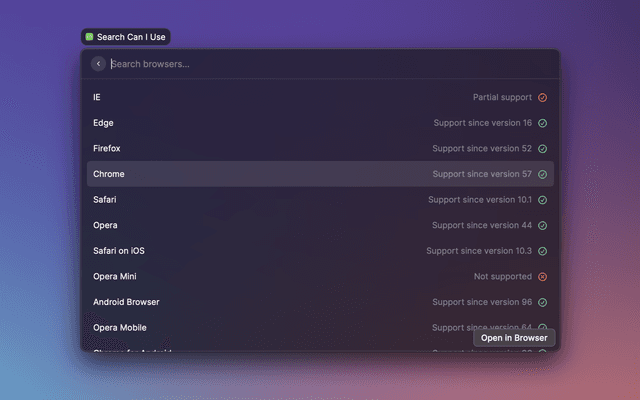This screenshot has height=400, width=640.
Task: Select the IE browser row
Action: pos(300,98)
